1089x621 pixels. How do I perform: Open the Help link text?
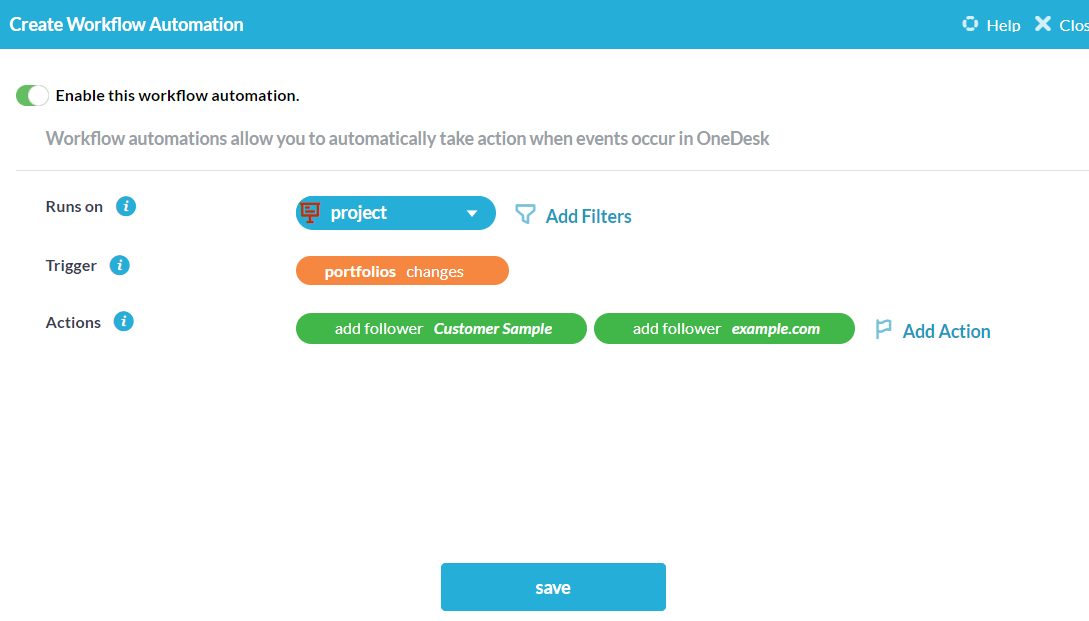point(1003,25)
